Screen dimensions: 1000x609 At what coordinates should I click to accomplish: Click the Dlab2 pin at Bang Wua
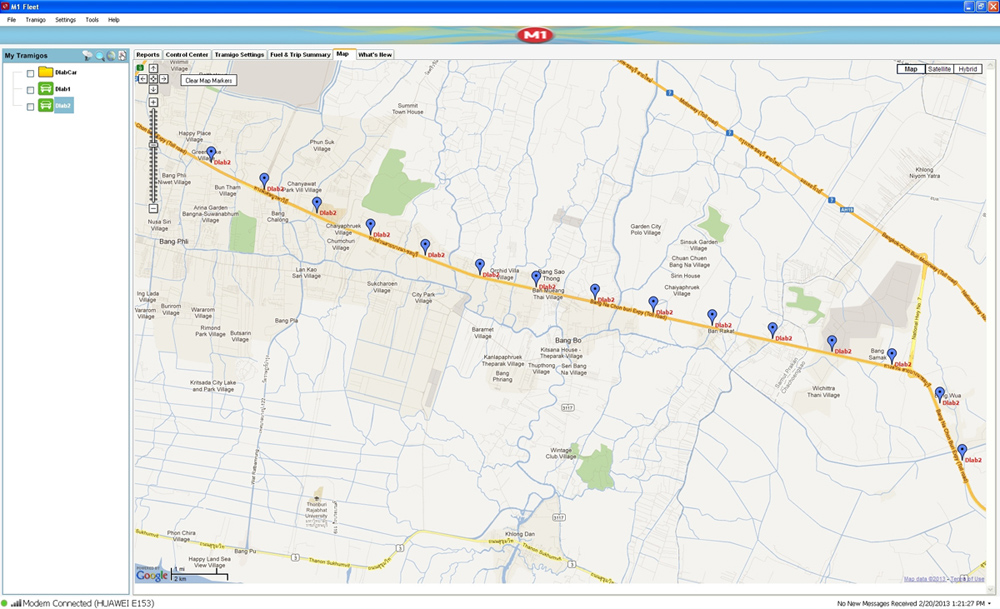pos(939,393)
